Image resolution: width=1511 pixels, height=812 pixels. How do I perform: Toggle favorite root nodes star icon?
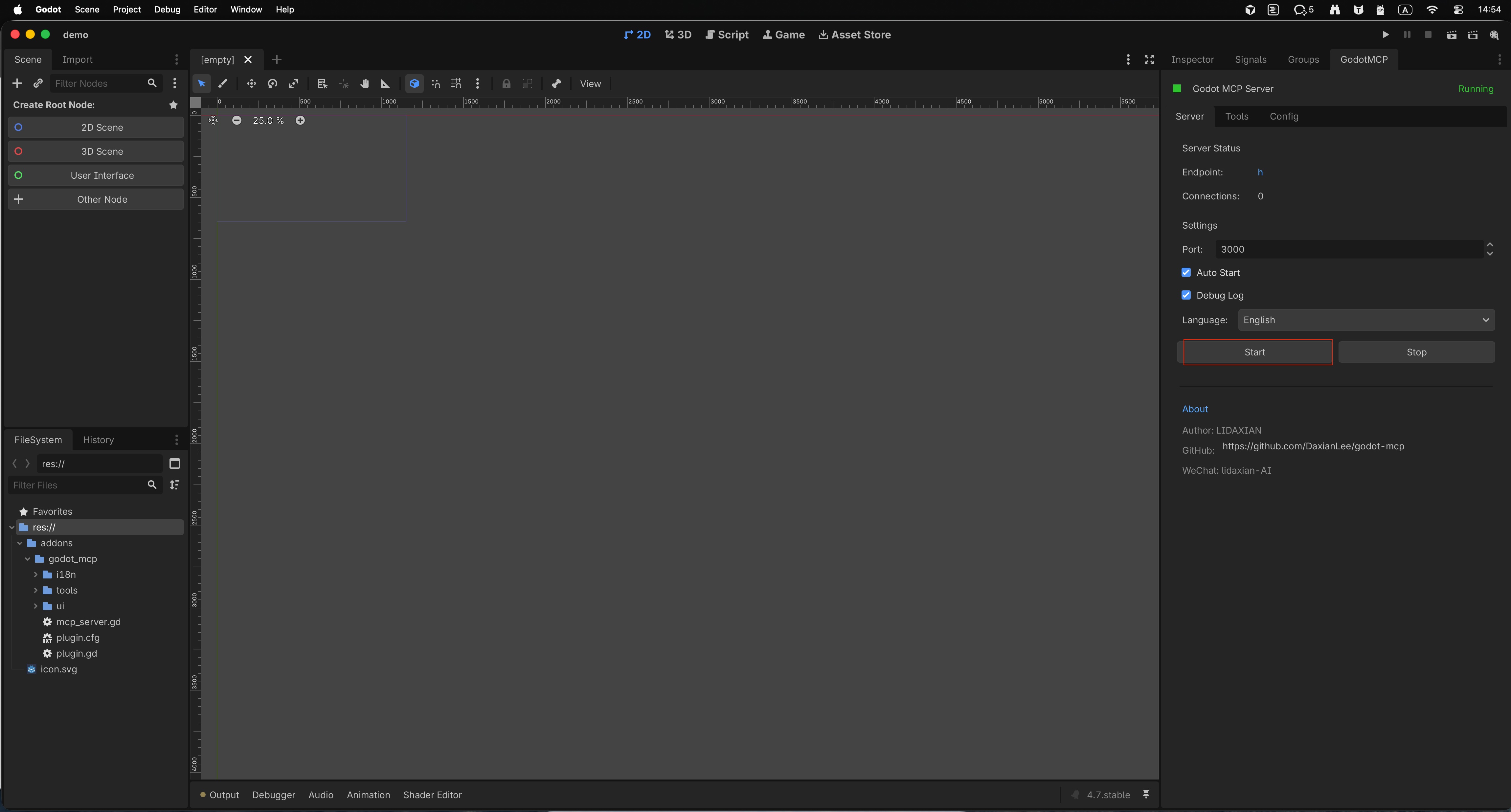pos(174,105)
